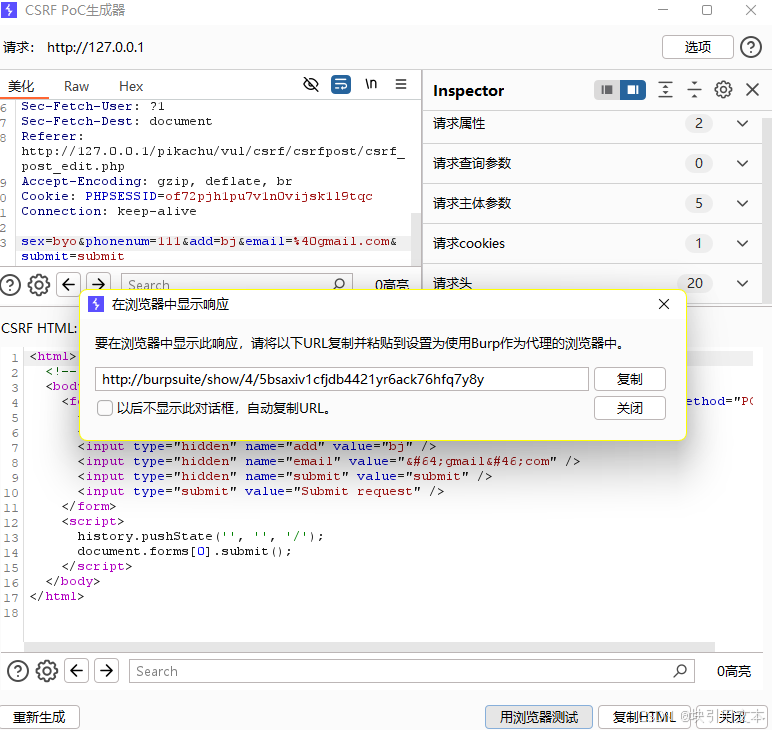Switch Inspector to right column layout

(x=633, y=90)
